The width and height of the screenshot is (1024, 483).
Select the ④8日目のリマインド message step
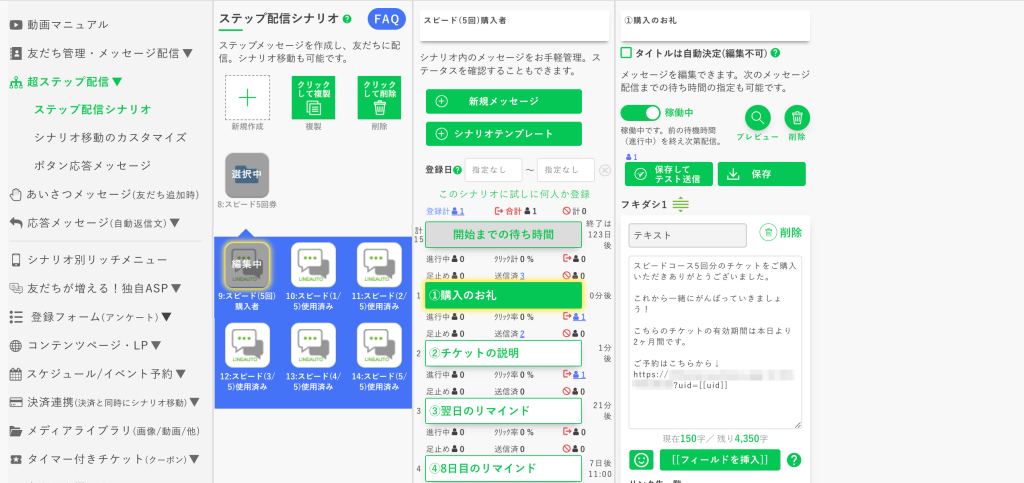[x=504, y=468]
